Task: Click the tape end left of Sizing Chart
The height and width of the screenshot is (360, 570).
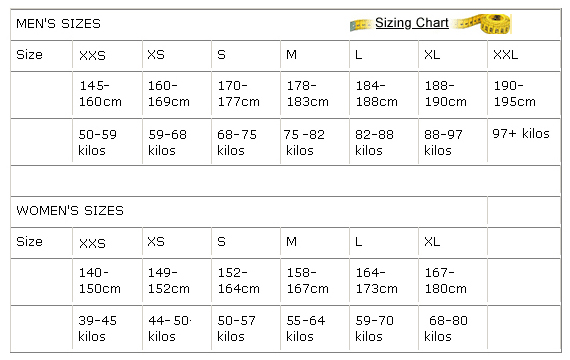Action: [x=361, y=25]
